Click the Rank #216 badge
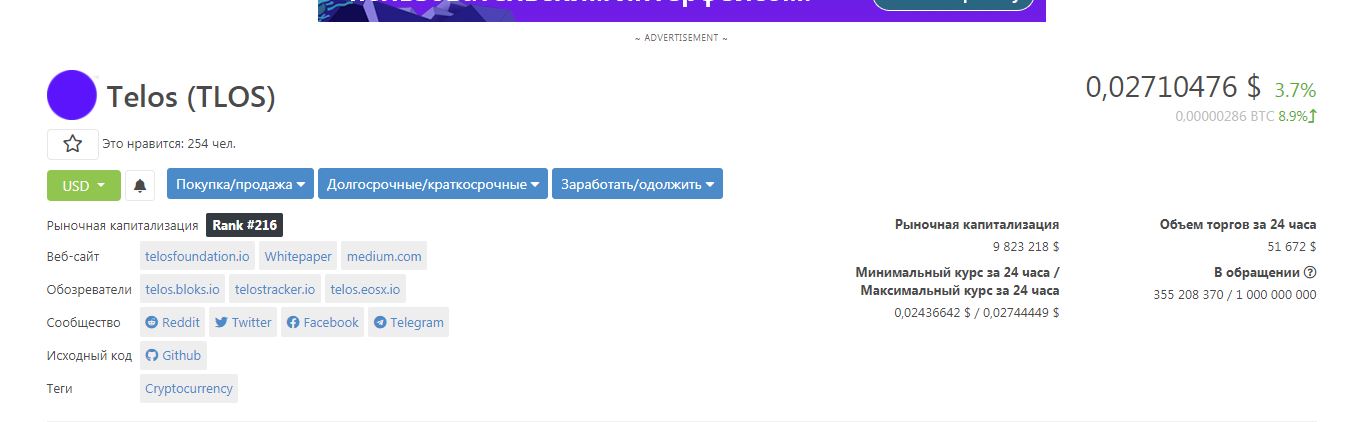 244,226
